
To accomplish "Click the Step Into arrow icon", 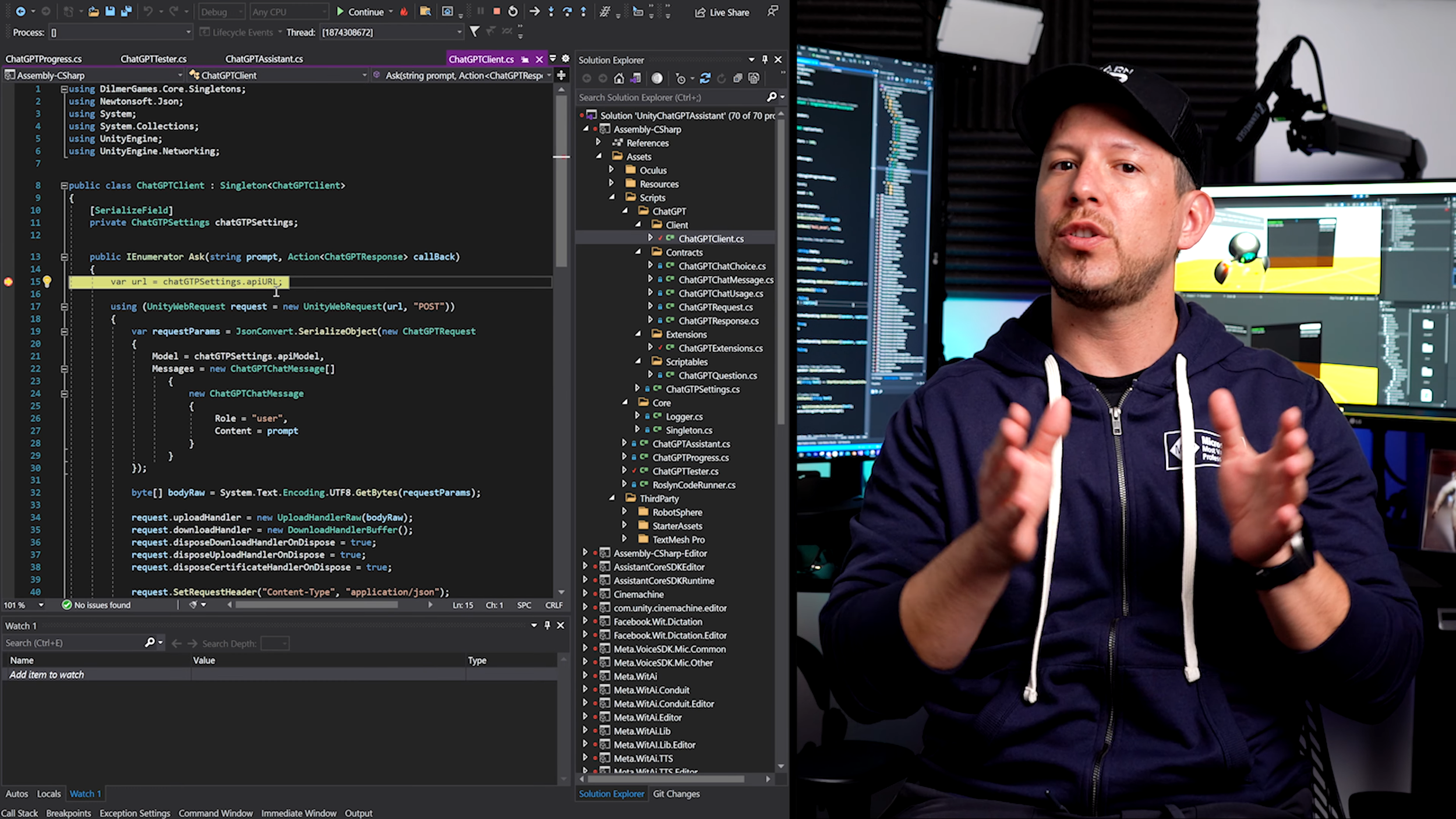I will pyautogui.click(x=551, y=12).
